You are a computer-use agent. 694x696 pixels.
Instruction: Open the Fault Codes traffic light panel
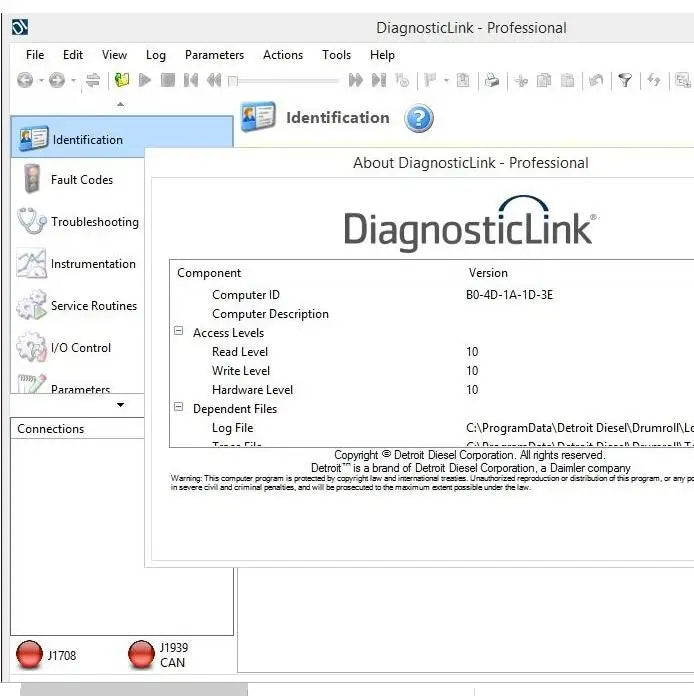(x=33, y=180)
